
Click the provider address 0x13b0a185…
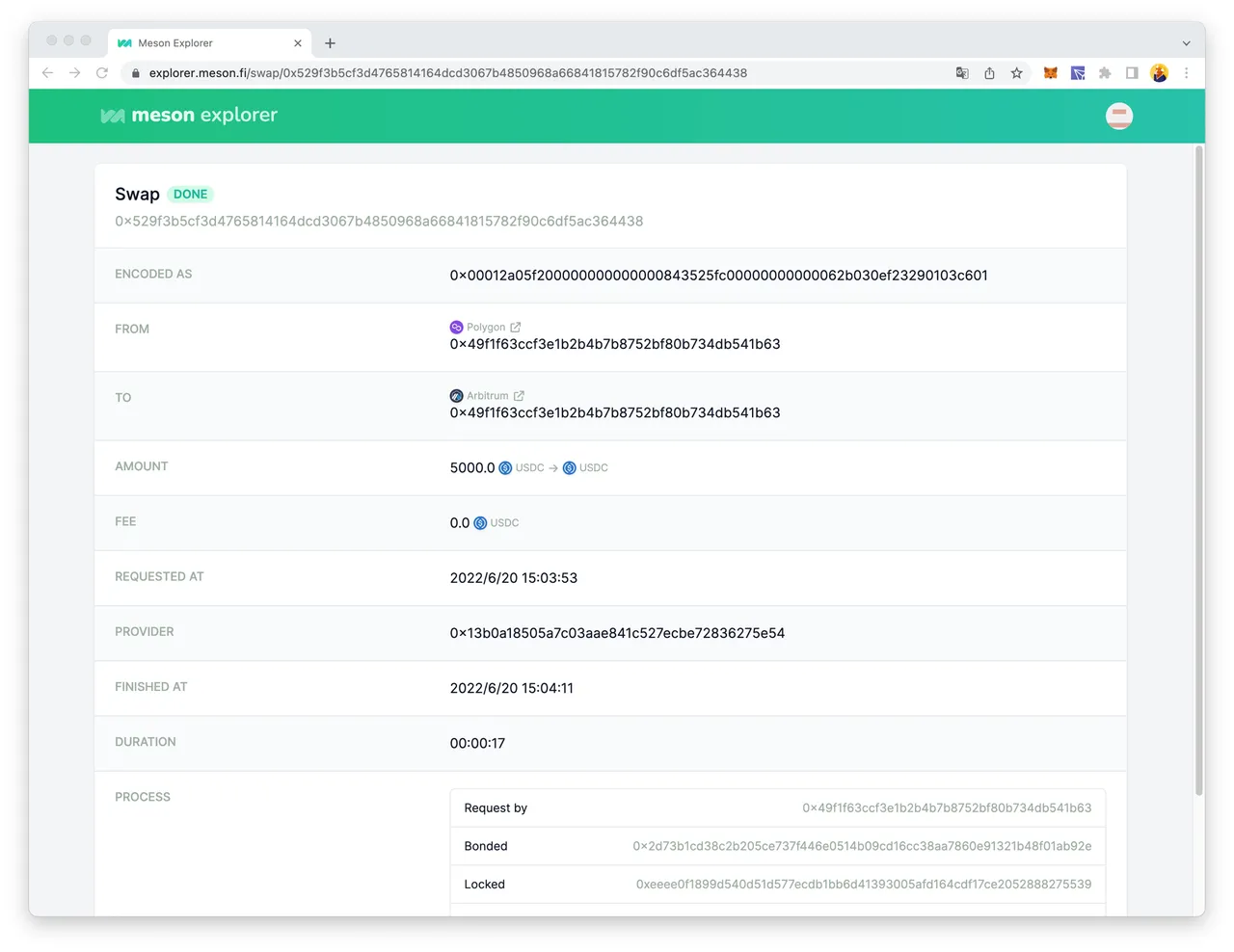click(617, 633)
